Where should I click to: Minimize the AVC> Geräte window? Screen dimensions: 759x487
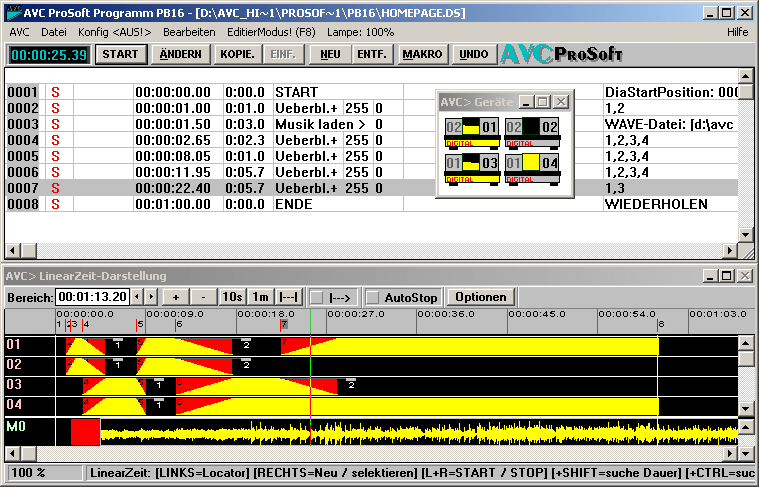[527, 102]
